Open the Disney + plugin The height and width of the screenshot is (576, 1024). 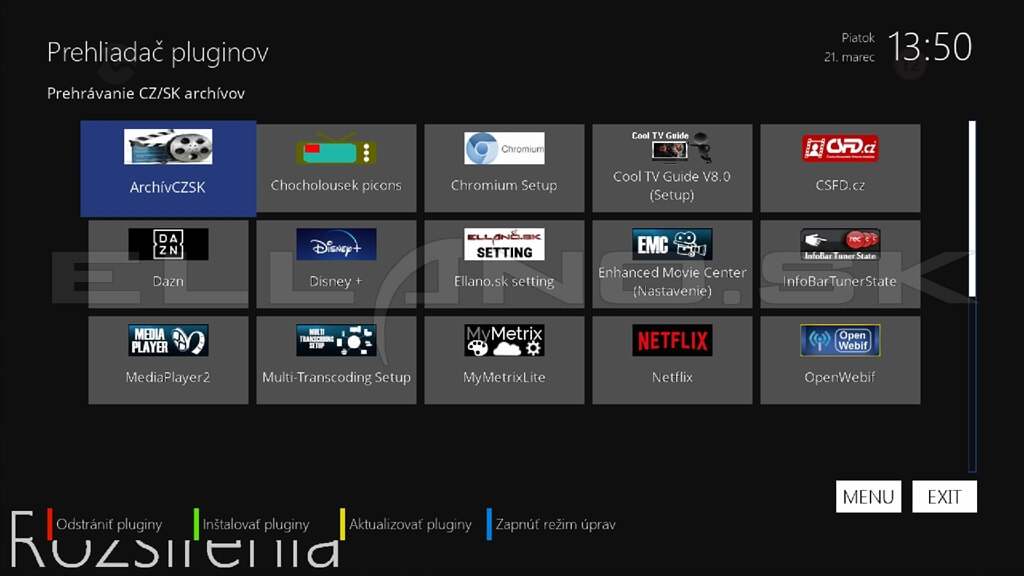point(336,264)
